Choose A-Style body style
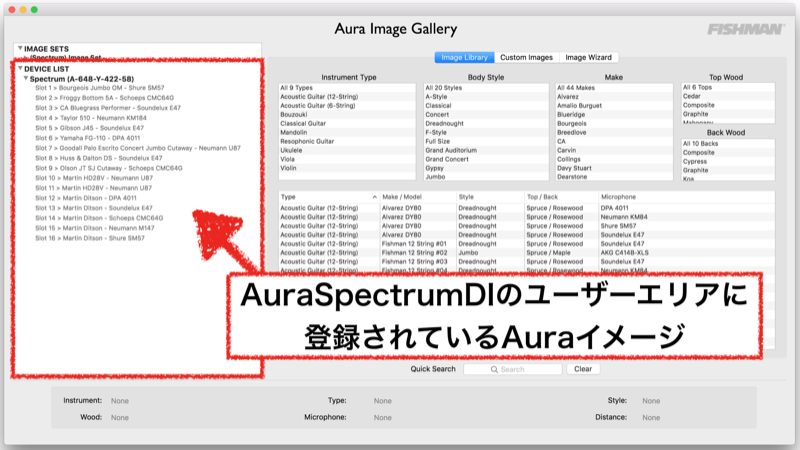800x450 pixels. (486, 97)
